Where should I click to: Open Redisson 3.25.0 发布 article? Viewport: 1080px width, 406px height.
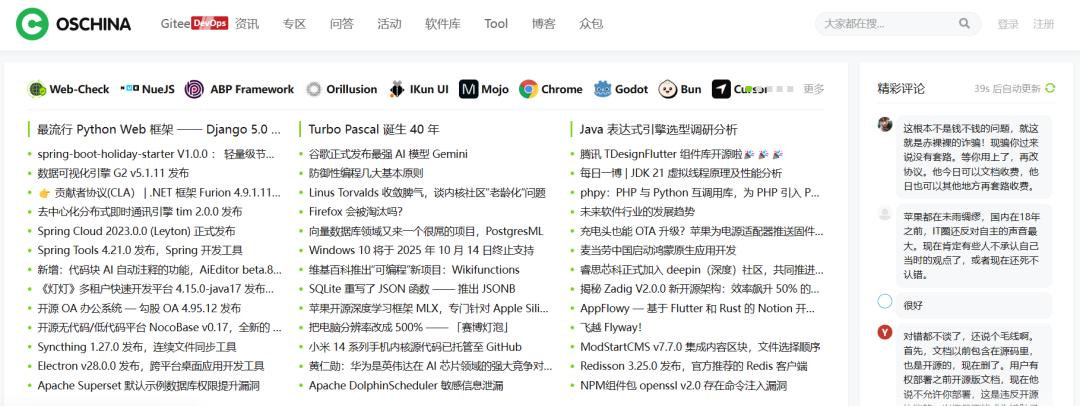pyautogui.click(x=694, y=366)
